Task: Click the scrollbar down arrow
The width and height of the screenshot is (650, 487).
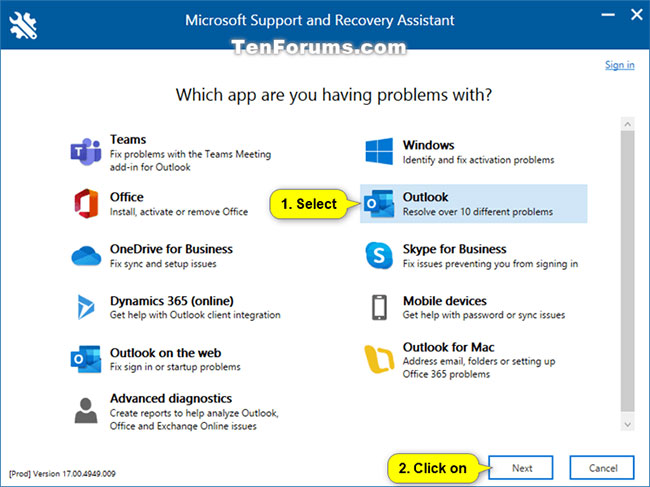Action: coord(628,424)
